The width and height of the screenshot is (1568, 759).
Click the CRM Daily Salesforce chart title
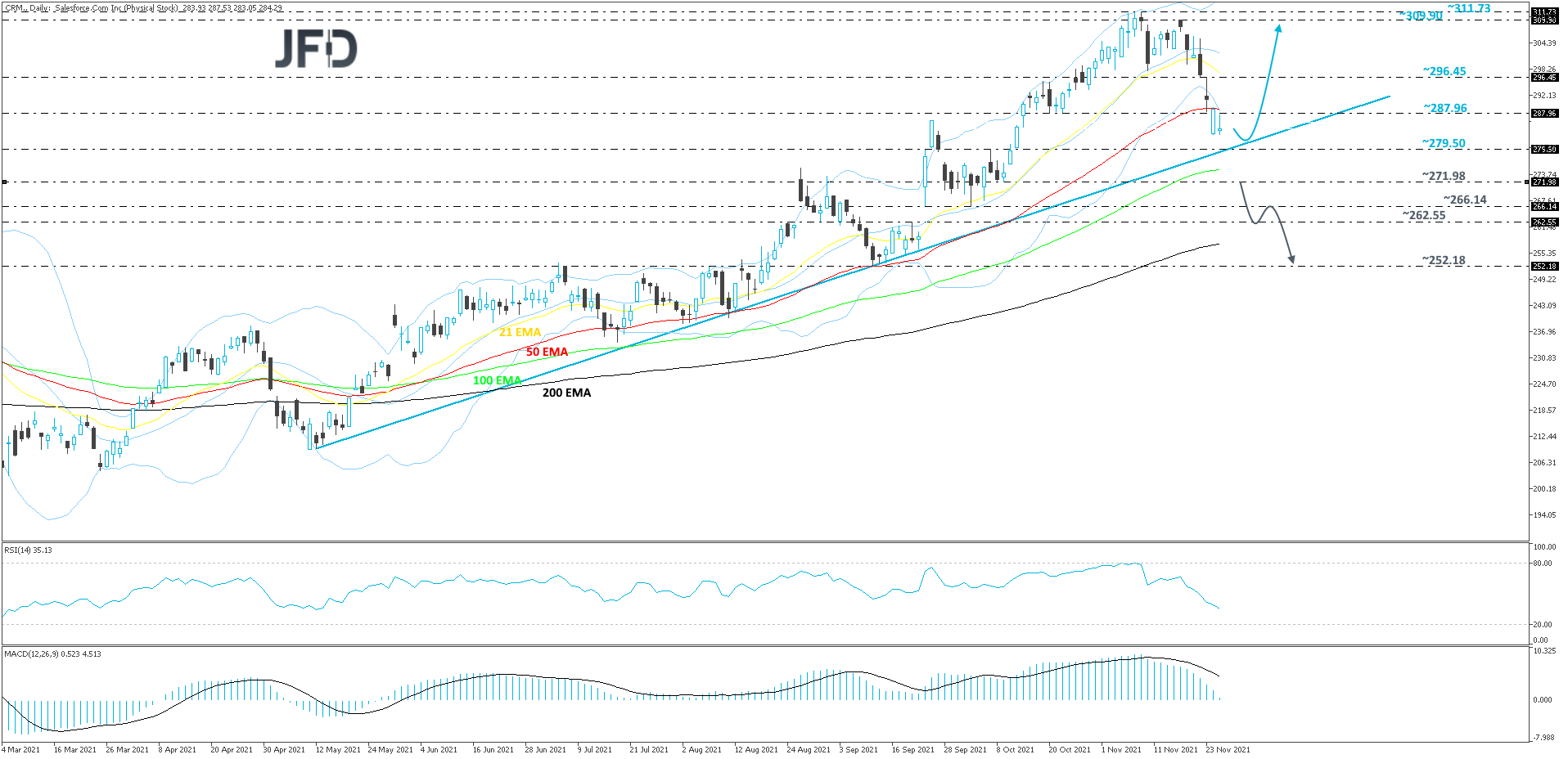[144, 8]
